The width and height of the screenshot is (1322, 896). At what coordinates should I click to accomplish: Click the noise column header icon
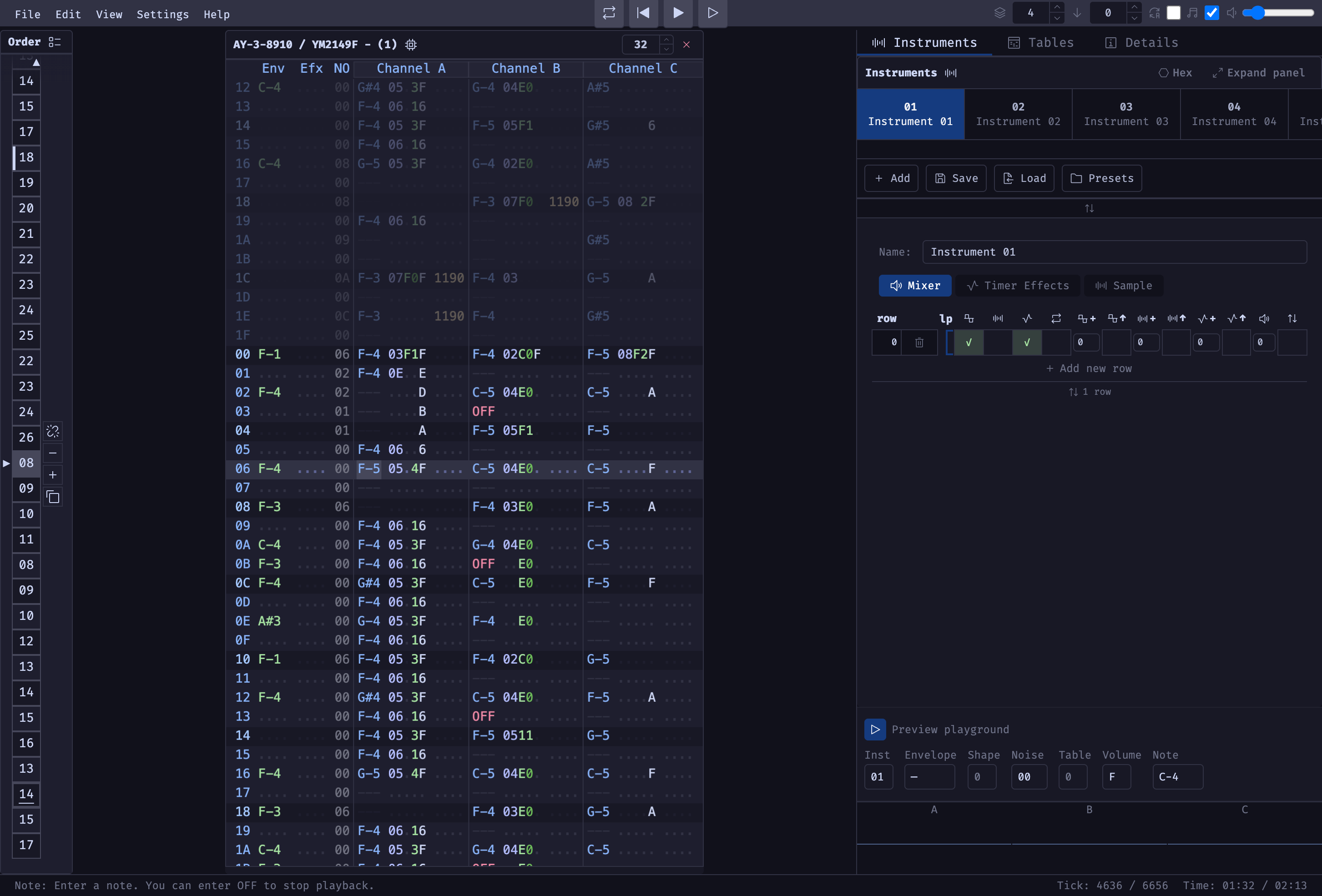pyautogui.click(x=998, y=318)
